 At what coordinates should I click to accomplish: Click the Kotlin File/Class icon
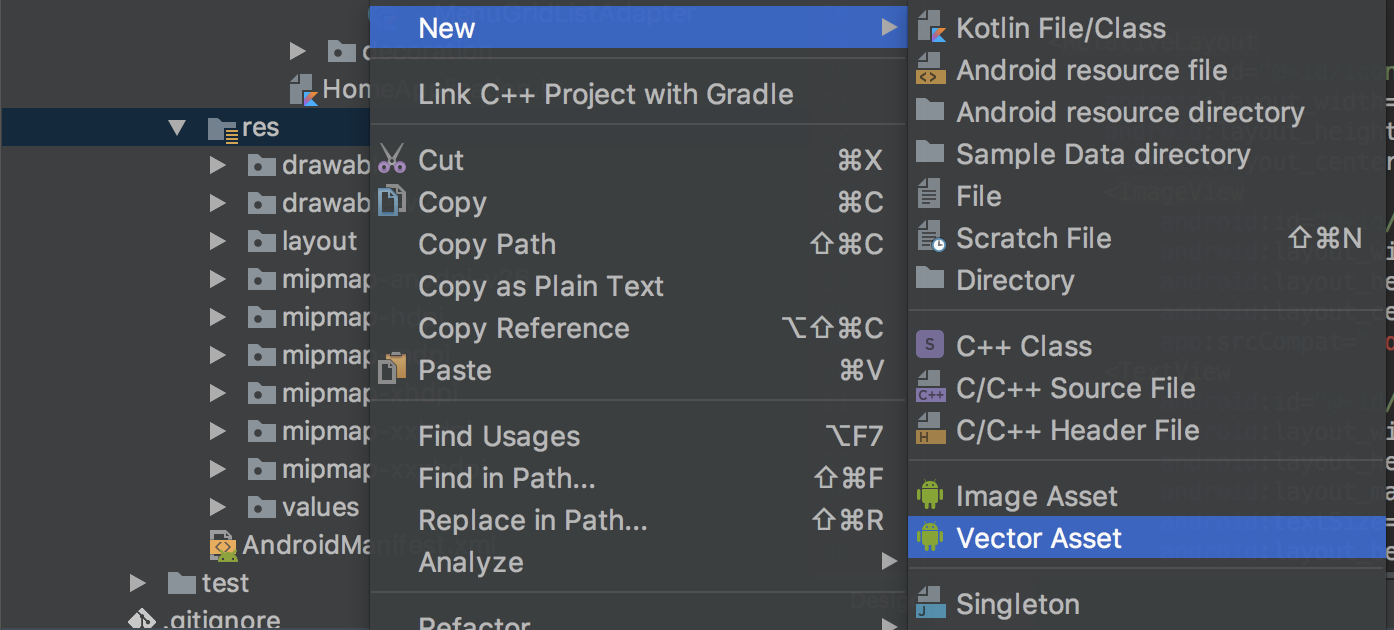pyautogui.click(x=930, y=27)
